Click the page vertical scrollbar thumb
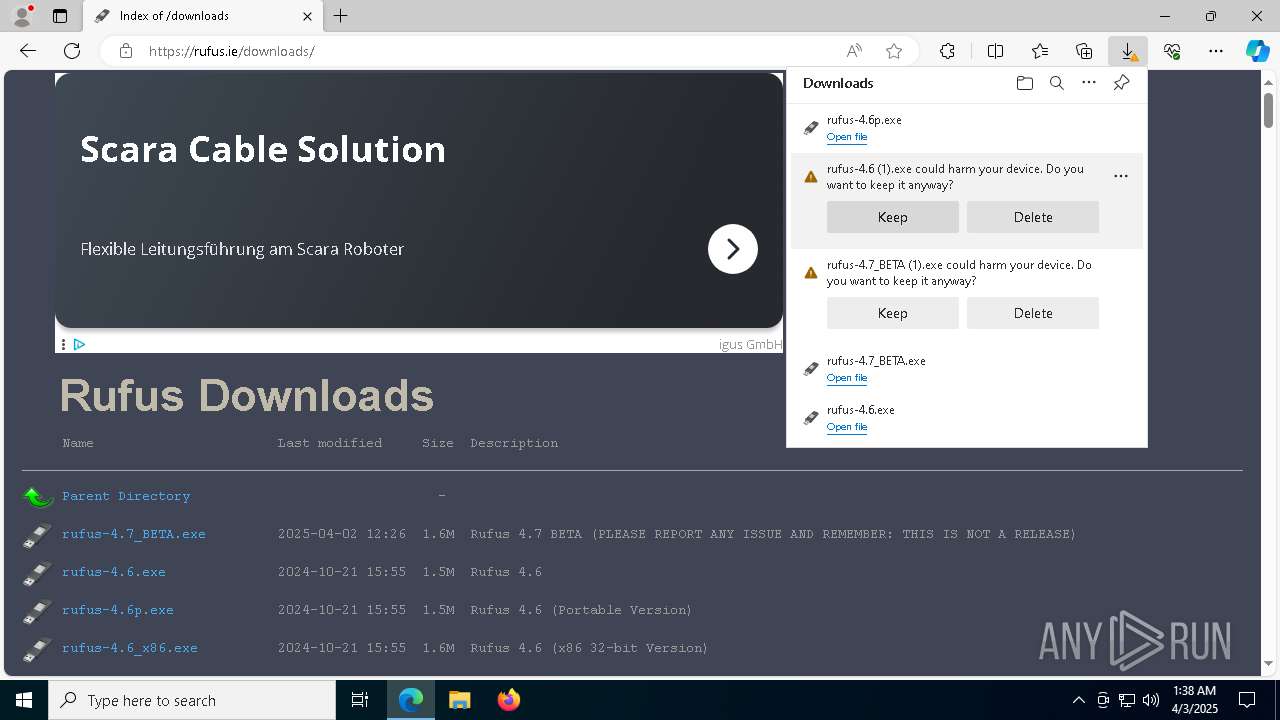 click(1268, 109)
